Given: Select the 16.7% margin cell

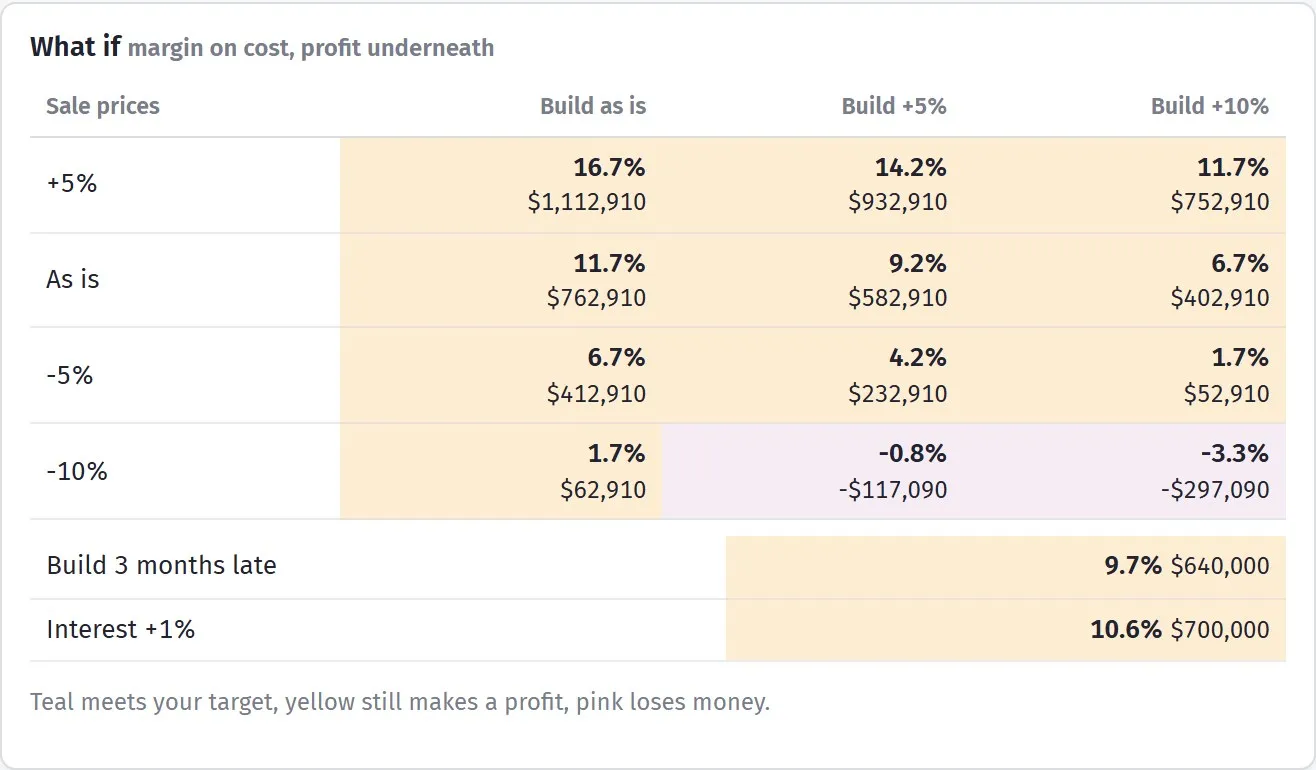Looking at the screenshot, I should click(x=501, y=185).
